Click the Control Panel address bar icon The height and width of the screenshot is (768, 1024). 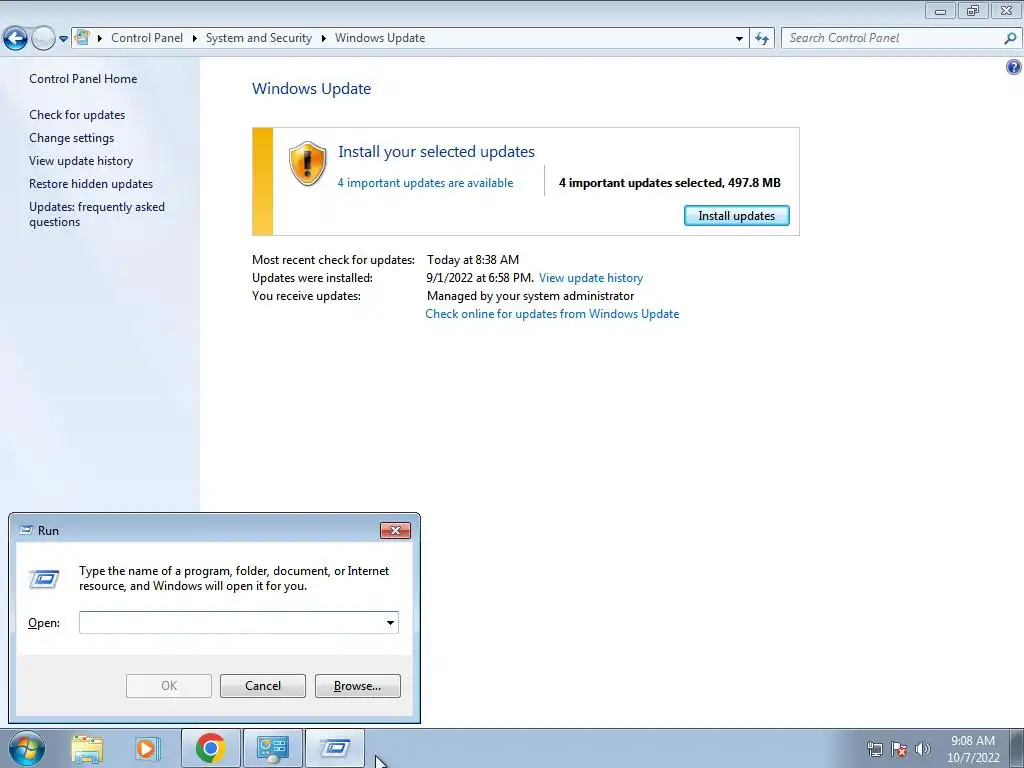click(82, 37)
